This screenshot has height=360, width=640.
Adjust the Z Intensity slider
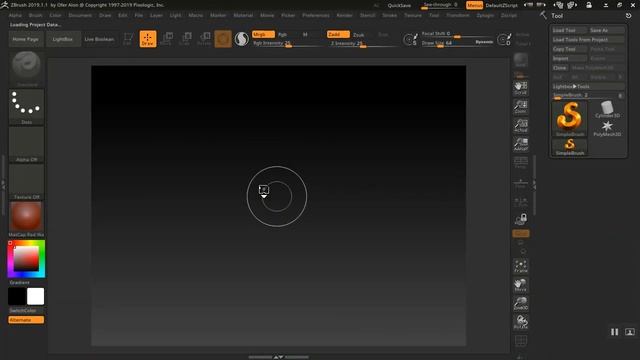pos(362,43)
